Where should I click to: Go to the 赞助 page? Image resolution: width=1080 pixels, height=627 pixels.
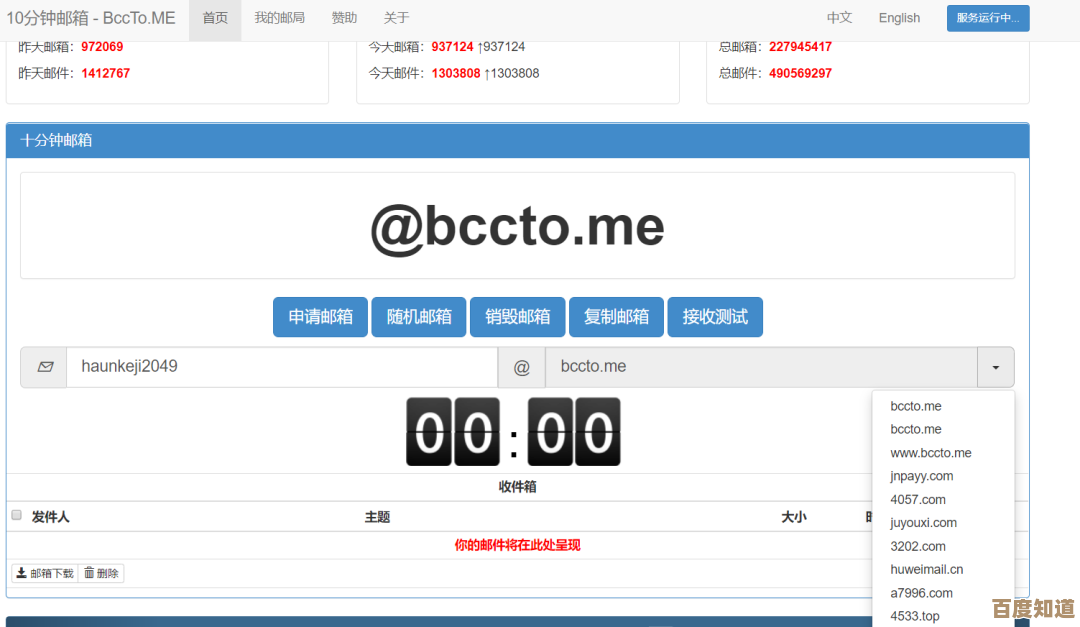point(344,18)
